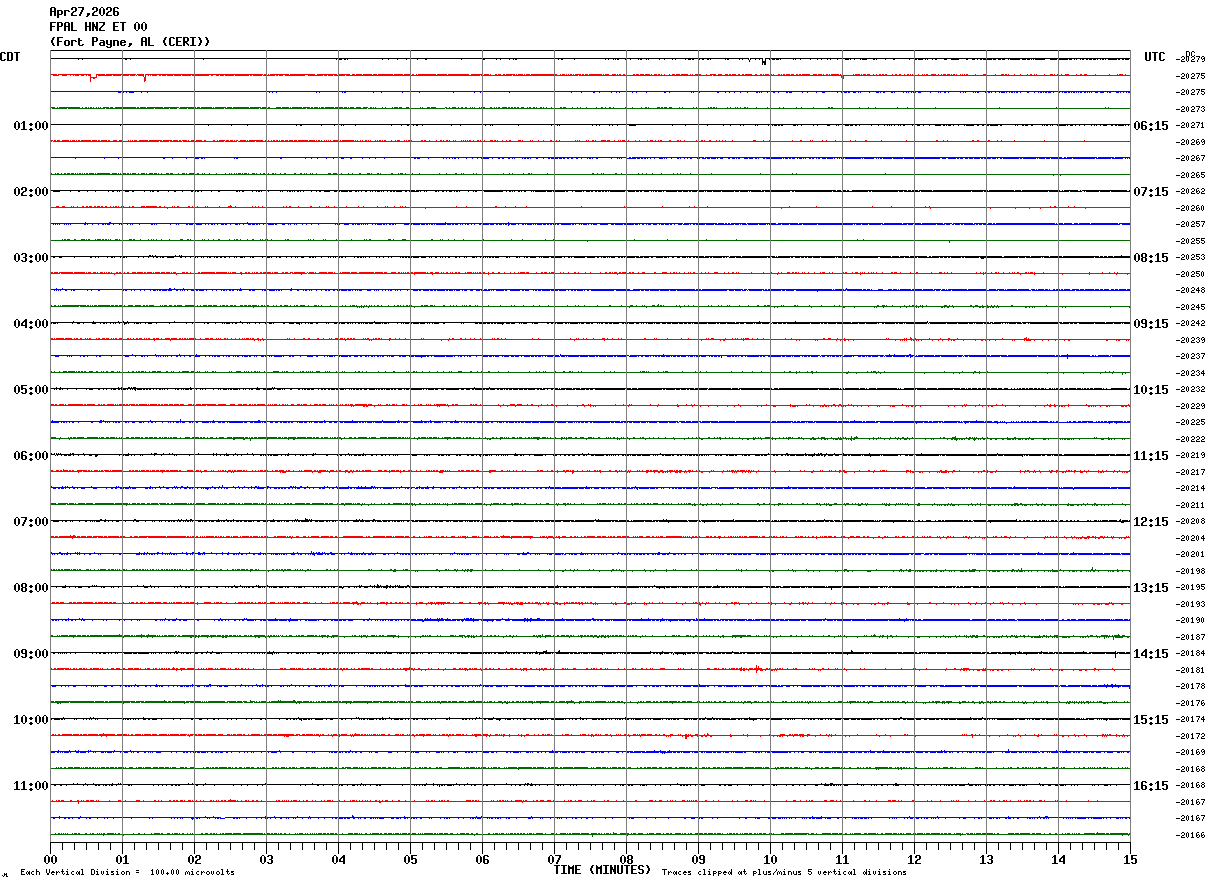1210x886 pixels.
Task: Select the station header 'FPAL HNZ ET 00'
Action: coord(98,27)
